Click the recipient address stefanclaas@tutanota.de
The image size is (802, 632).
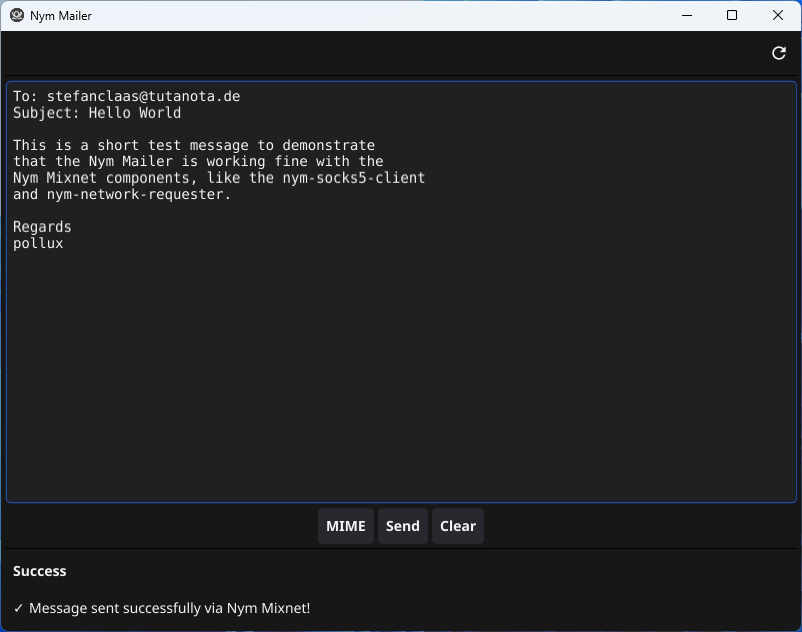143,97
